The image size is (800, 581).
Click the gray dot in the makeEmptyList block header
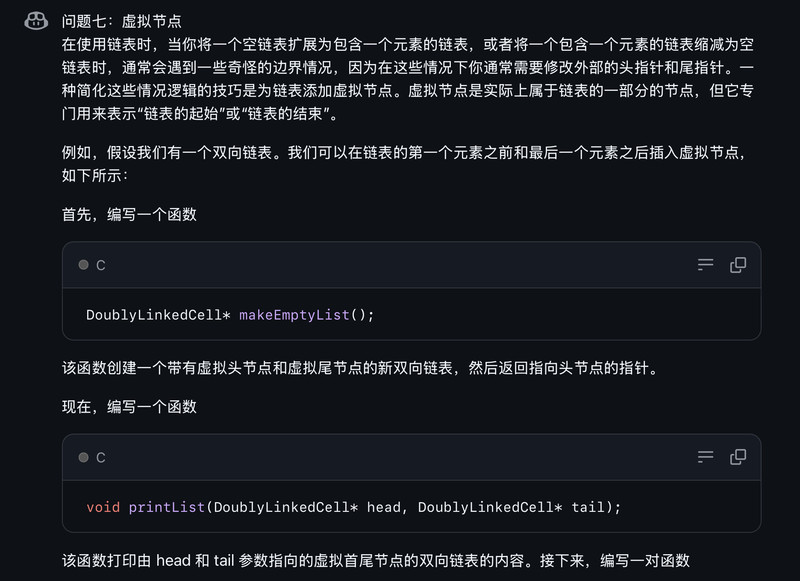(x=83, y=265)
